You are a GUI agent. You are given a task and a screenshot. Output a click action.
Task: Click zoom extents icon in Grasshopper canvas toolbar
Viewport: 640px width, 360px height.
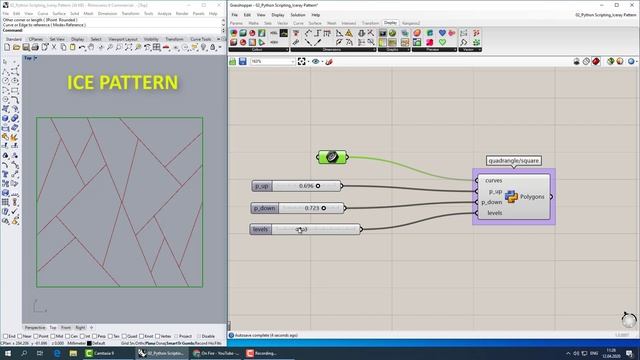pyautogui.click(x=302, y=61)
